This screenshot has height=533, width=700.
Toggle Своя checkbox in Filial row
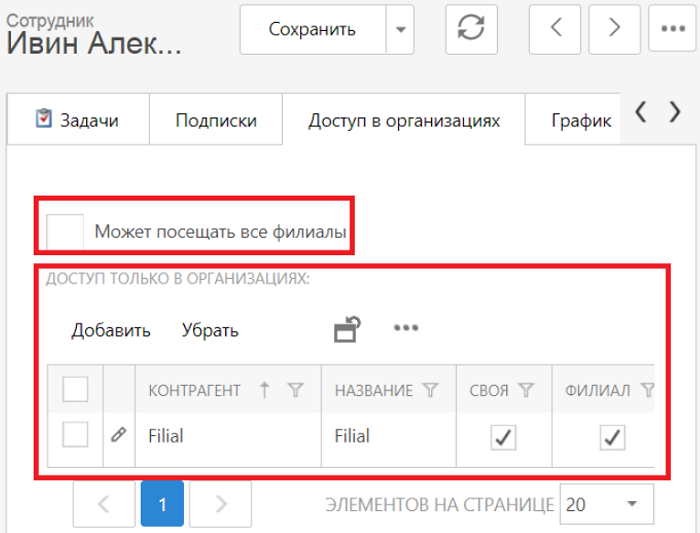(503, 437)
